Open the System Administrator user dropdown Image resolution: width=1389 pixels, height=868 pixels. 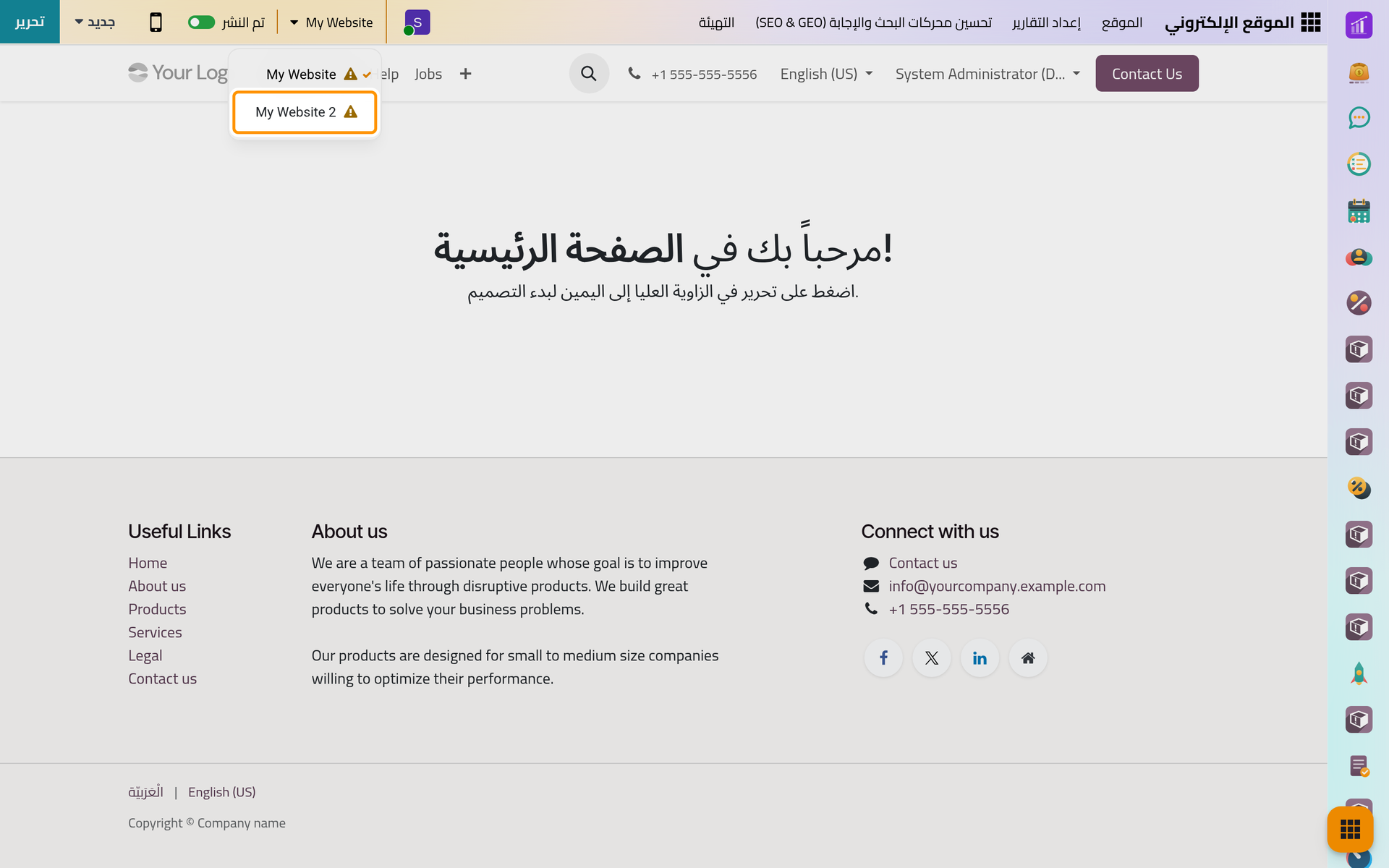[x=987, y=74]
